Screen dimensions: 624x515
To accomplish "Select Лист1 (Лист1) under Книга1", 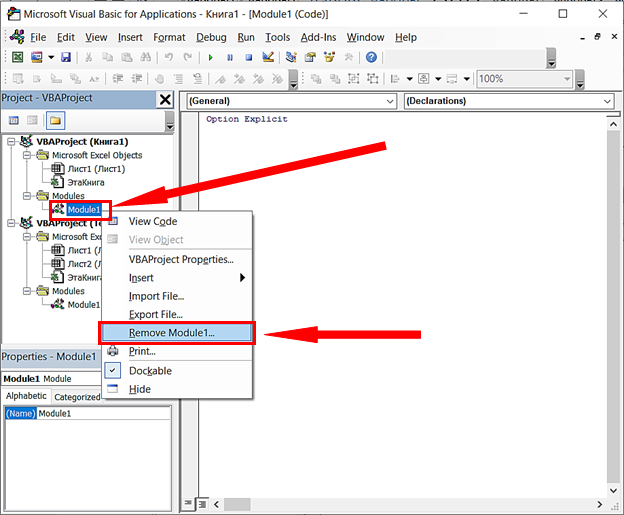I will pyautogui.click(x=96, y=169).
